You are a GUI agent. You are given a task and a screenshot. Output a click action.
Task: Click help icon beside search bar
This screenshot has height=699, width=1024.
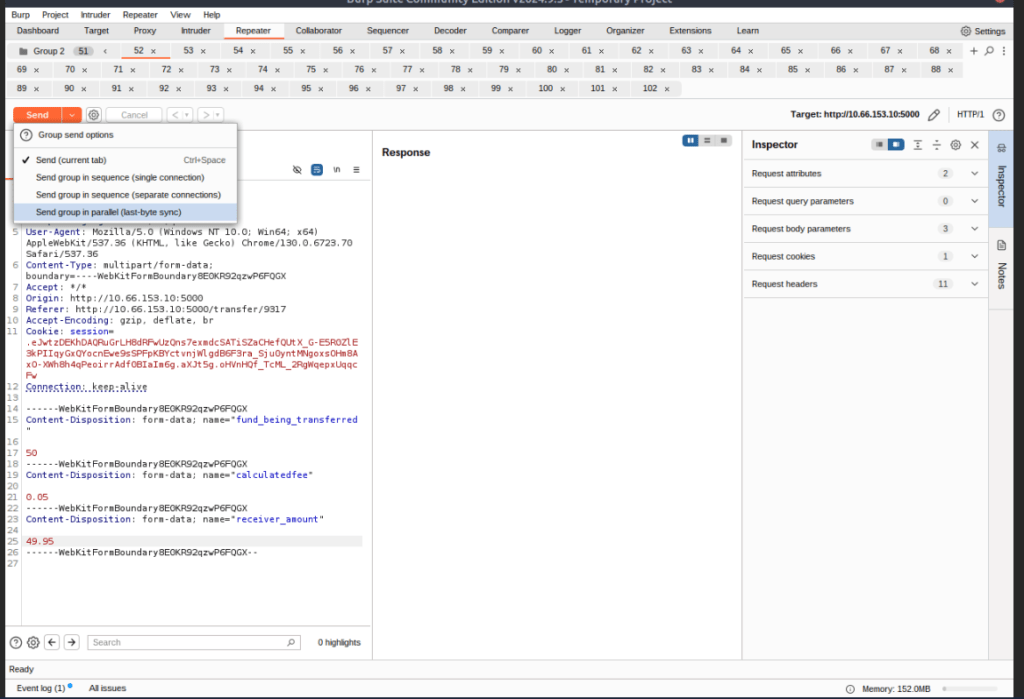(16, 643)
